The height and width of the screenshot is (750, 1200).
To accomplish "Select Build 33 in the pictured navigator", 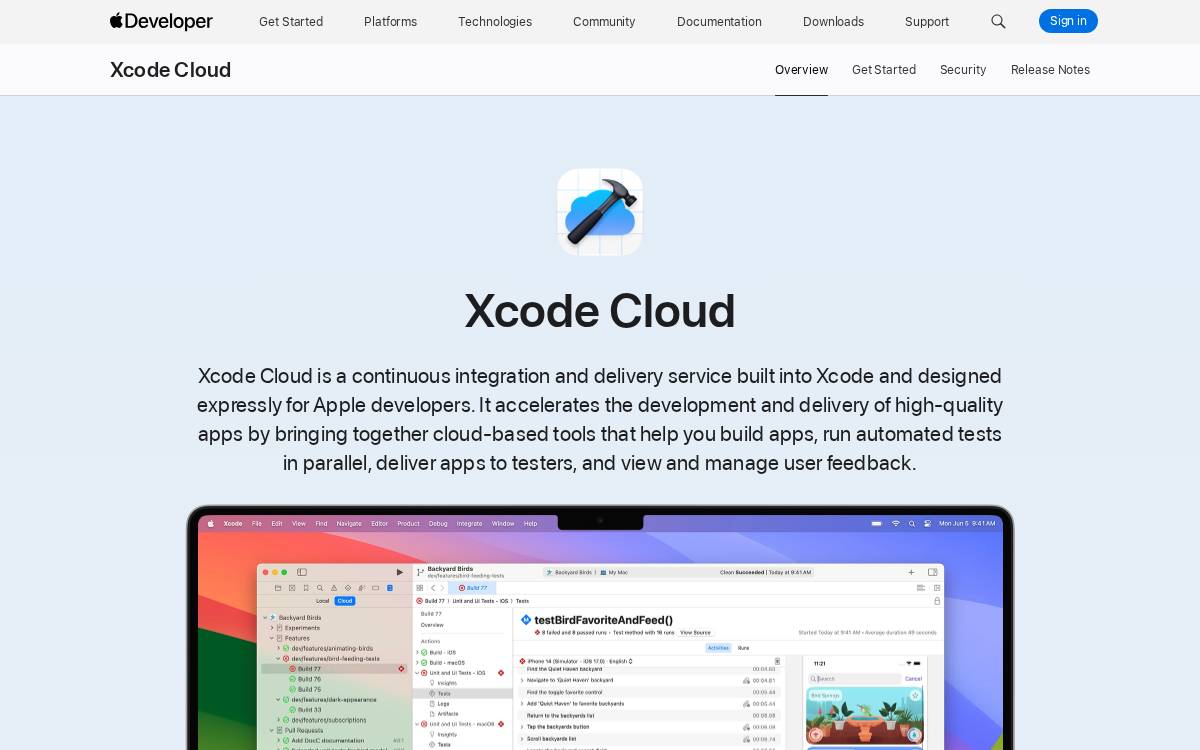I will [x=309, y=710].
